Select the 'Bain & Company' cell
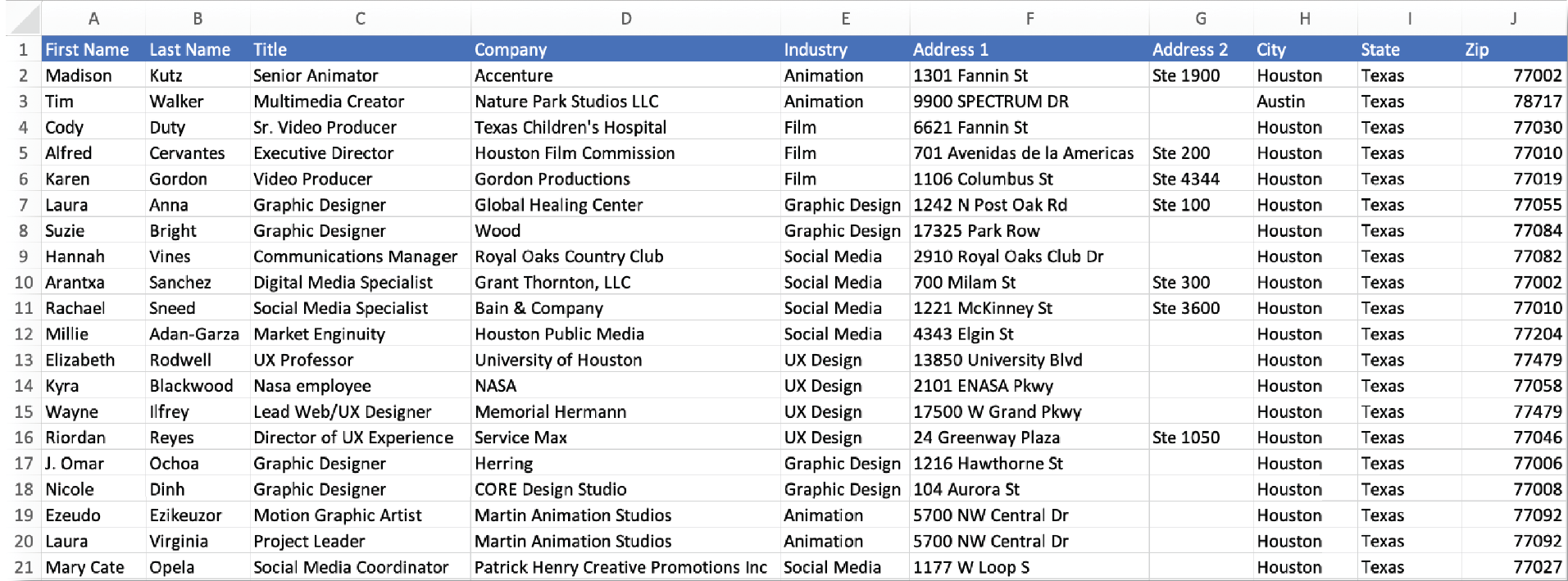This screenshot has width=1568, height=581. tap(626, 308)
